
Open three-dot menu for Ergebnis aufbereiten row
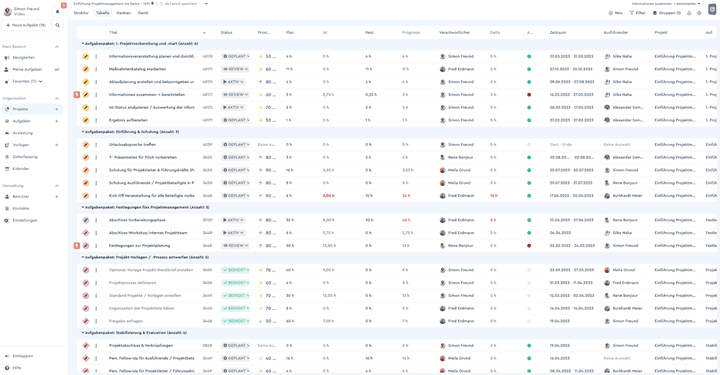click(x=96, y=120)
